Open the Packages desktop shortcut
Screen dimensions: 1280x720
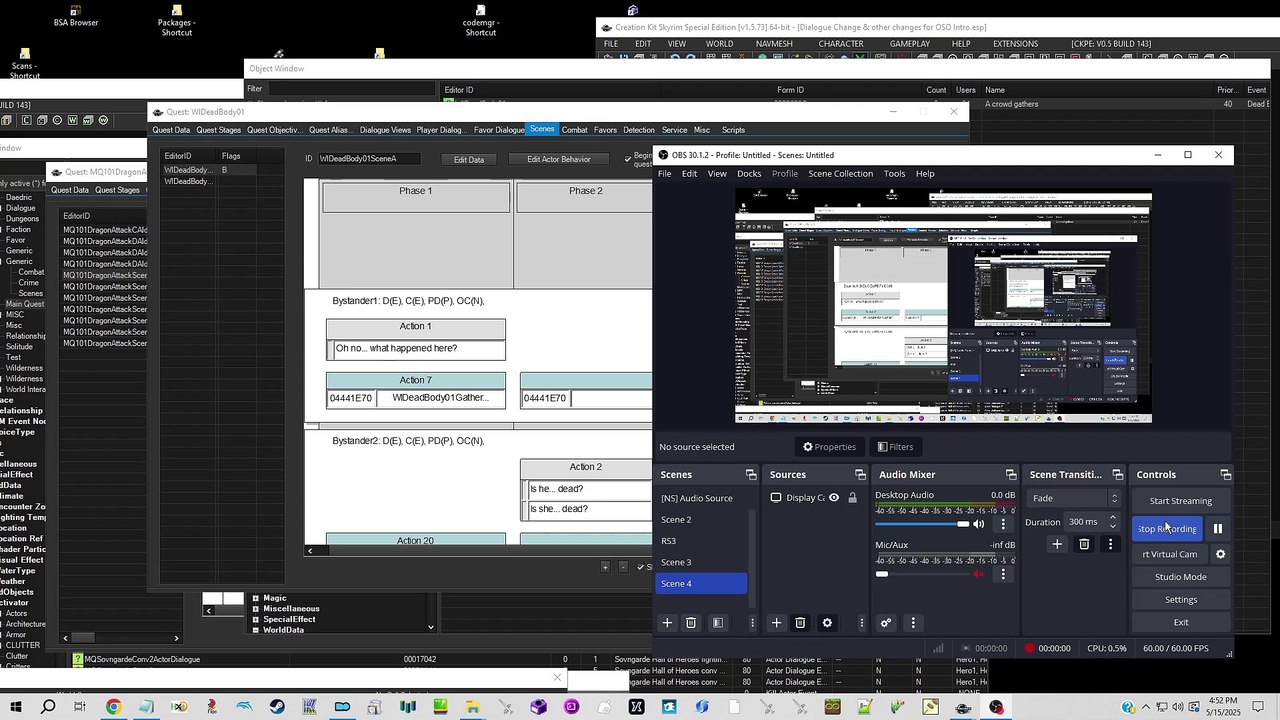[176, 22]
